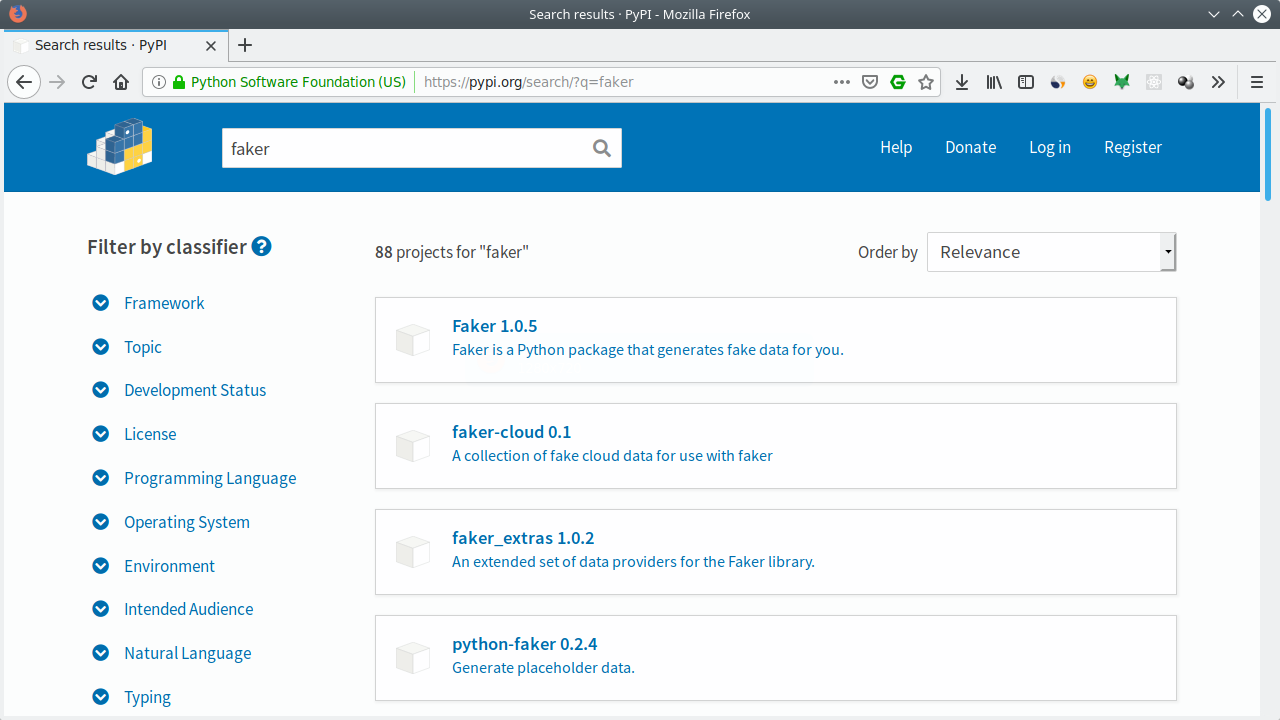1280x720 pixels.
Task: Click the magnifying glass search icon
Action: pos(601,148)
